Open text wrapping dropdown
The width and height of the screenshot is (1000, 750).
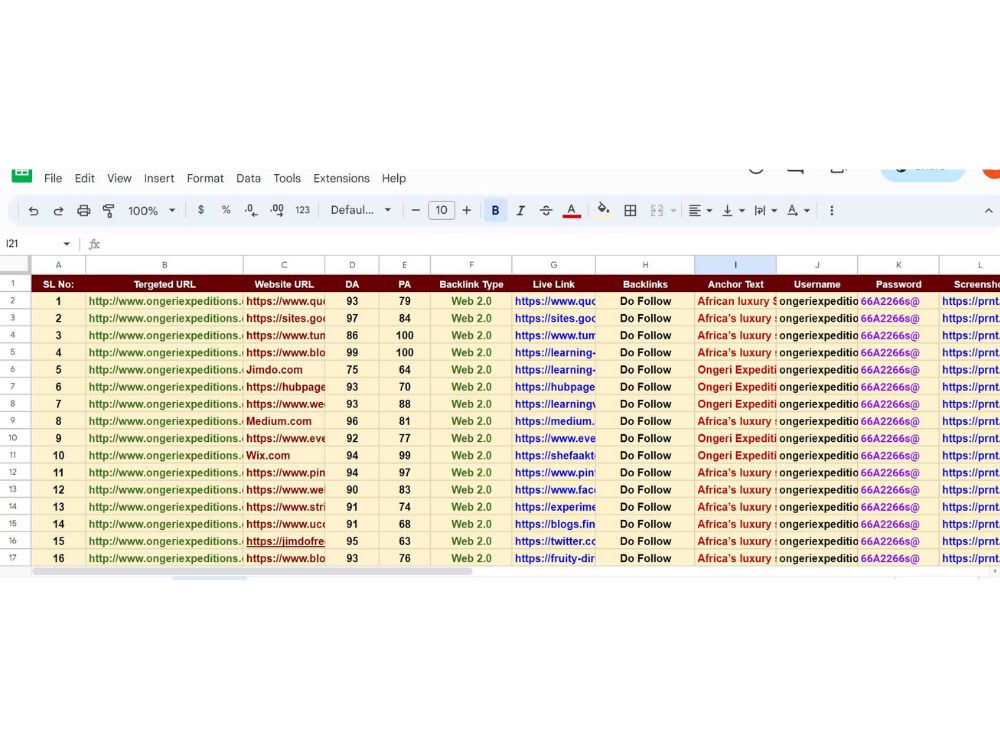765,210
